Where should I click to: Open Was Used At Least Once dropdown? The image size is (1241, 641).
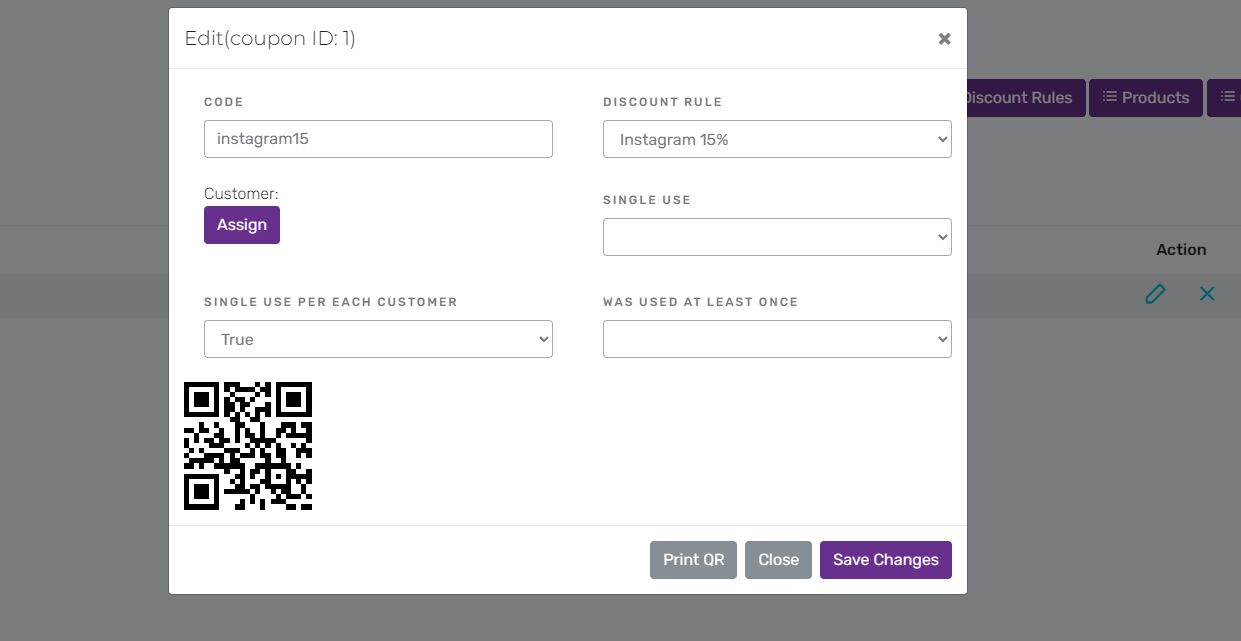pyautogui.click(x=777, y=339)
